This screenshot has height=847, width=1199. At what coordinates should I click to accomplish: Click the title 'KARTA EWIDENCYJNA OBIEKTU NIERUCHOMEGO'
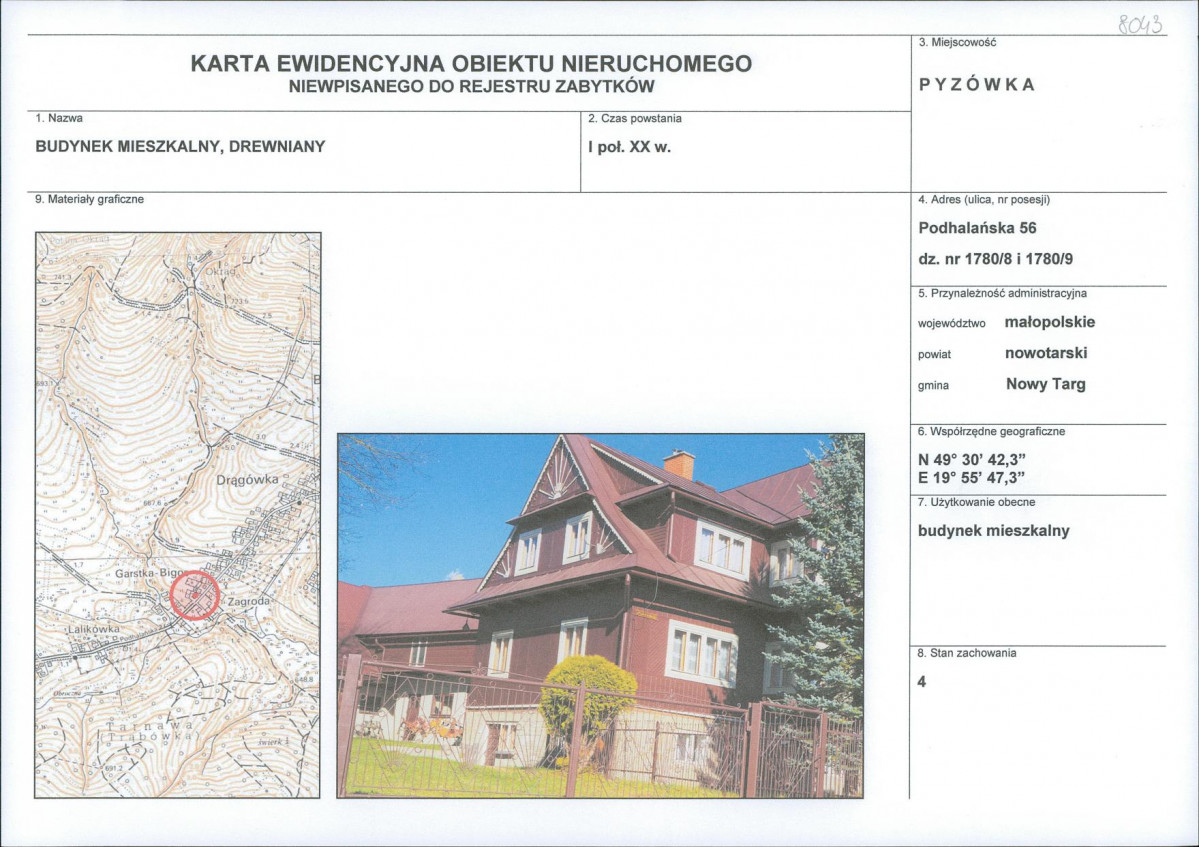(x=471, y=63)
